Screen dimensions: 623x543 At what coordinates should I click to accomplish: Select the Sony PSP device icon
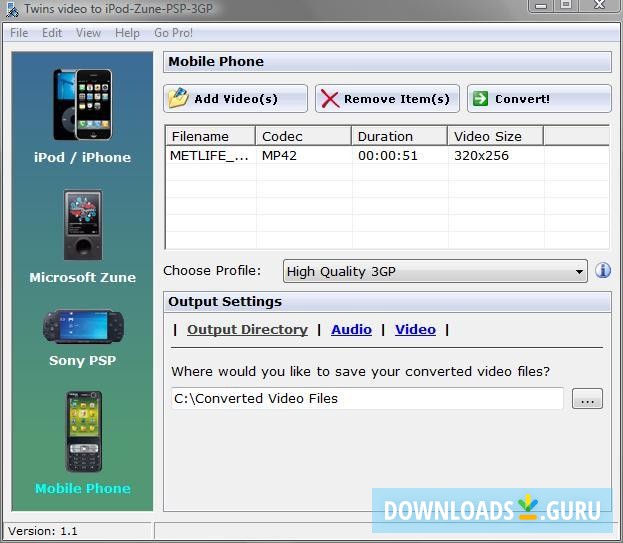(x=83, y=327)
